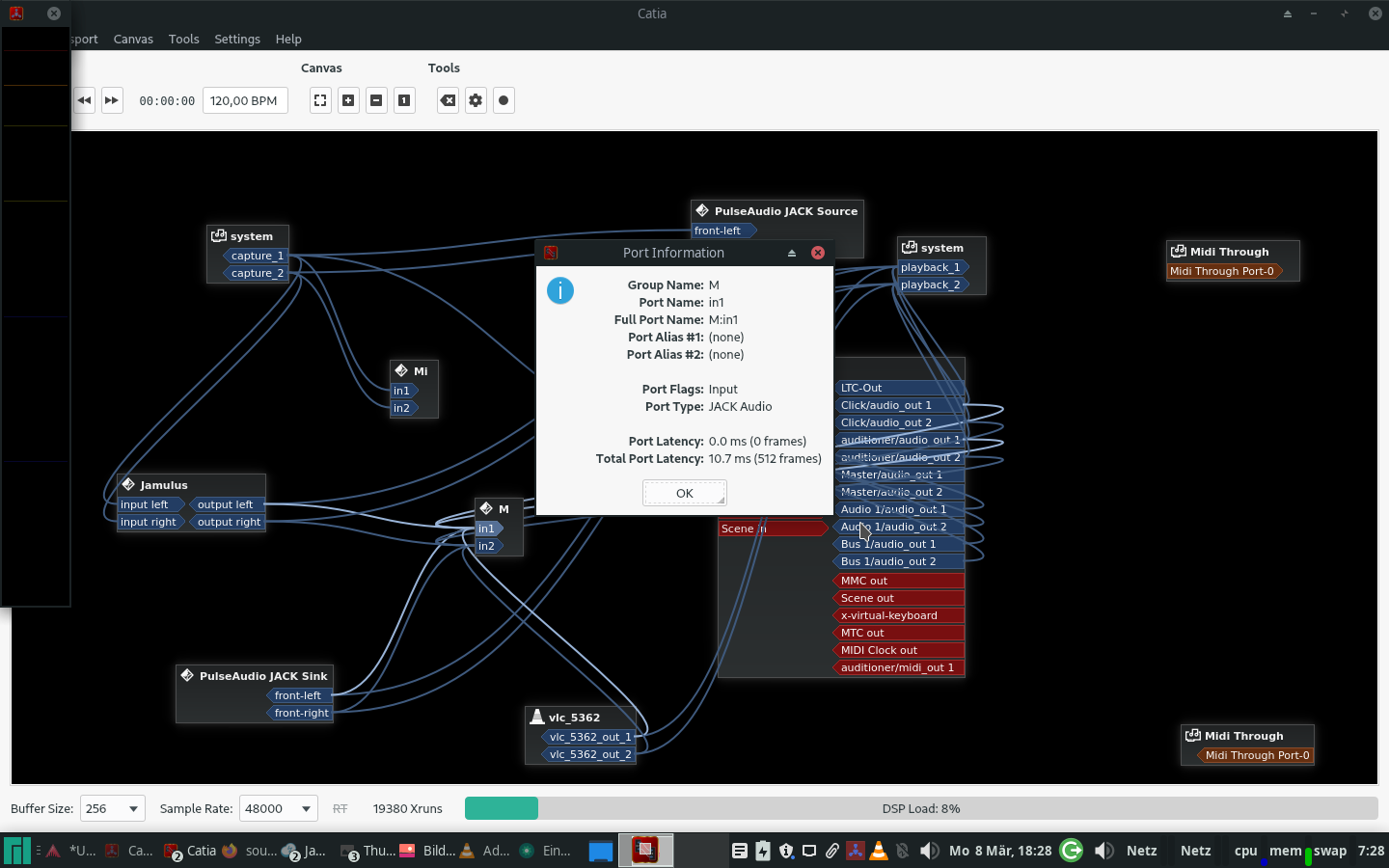Open the Buffer Size dropdown

click(113, 808)
